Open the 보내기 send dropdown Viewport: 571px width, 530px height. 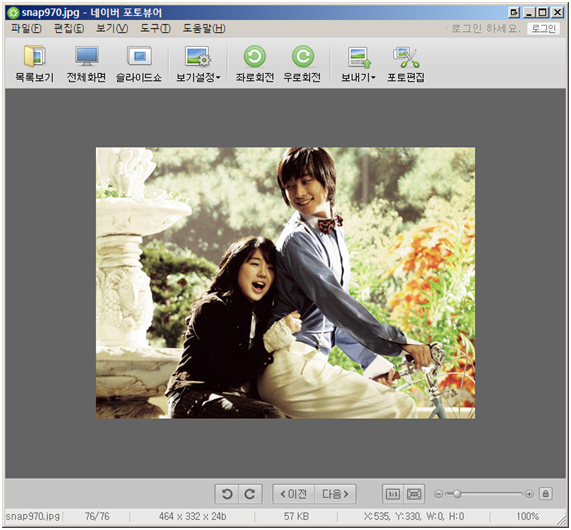[358, 64]
